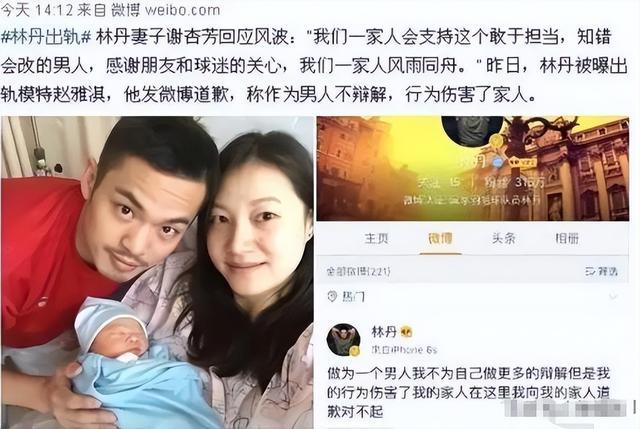
Task: Switch to the 主页 tab
Action: pyautogui.click(x=376, y=238)
